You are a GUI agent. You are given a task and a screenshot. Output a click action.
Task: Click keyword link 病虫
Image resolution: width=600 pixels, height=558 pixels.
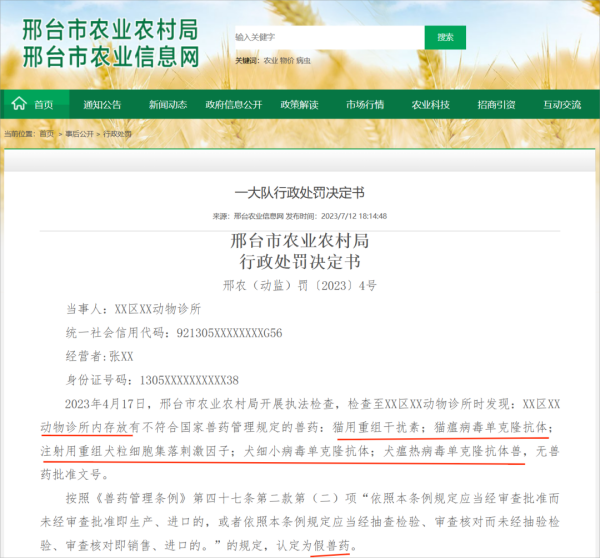coord(303,61)
